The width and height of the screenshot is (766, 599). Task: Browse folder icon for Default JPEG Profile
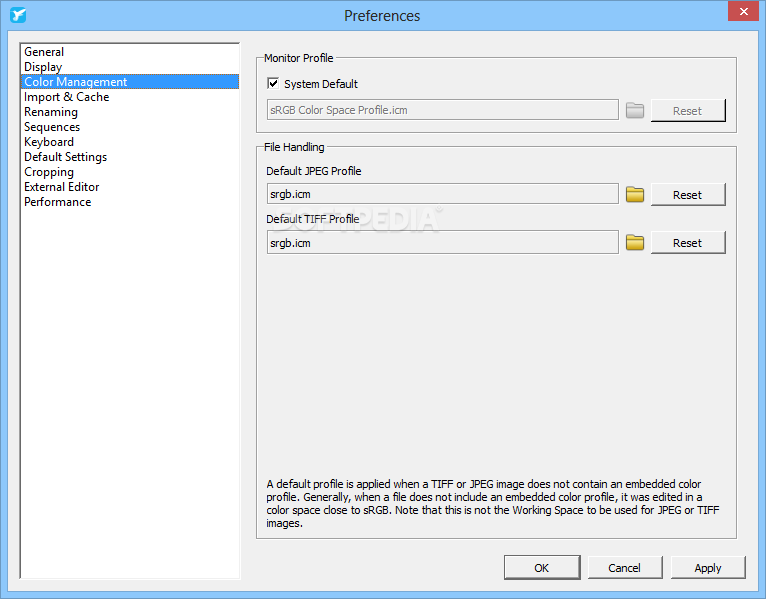[635, 194]
